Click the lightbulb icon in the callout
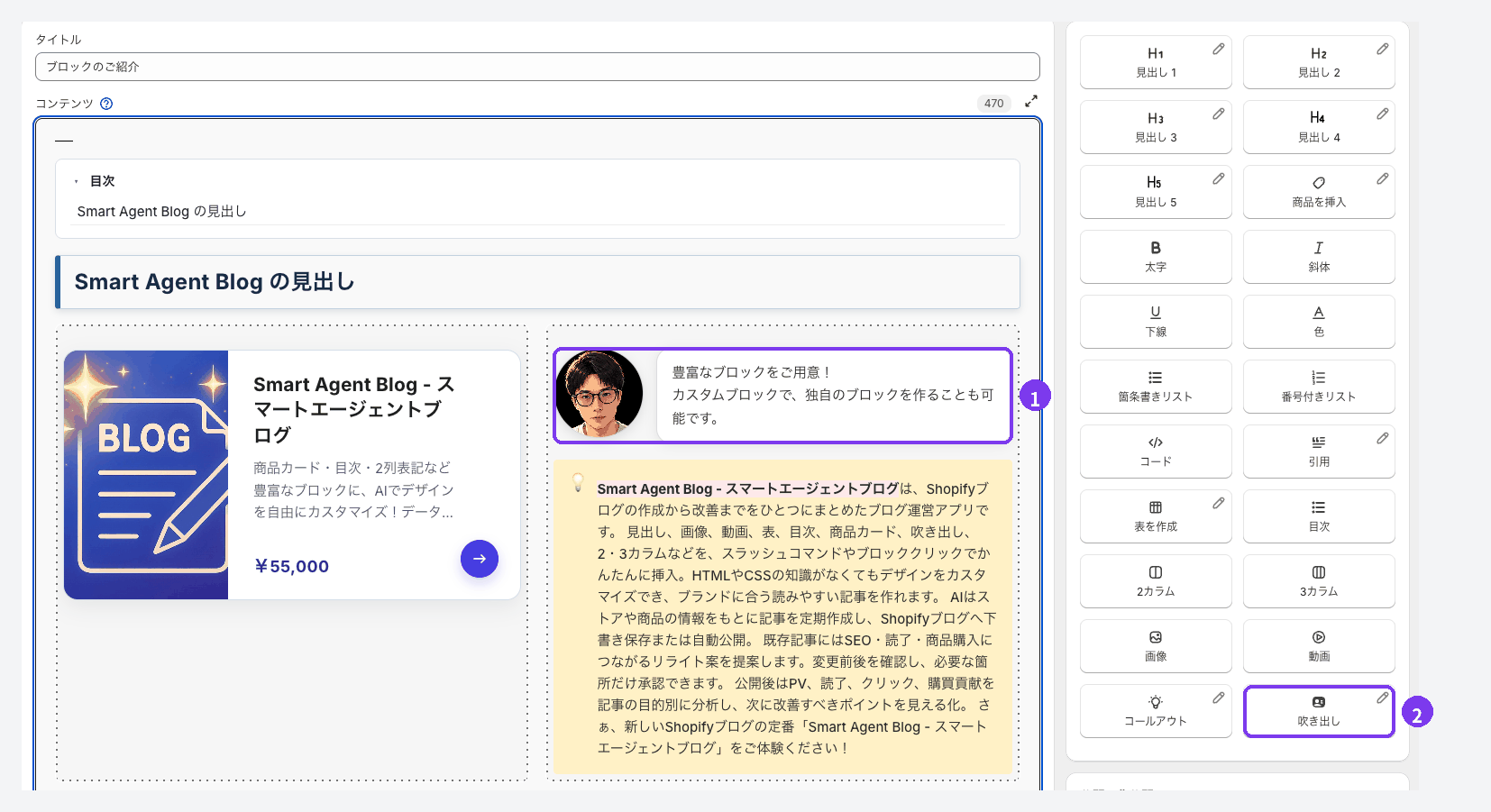 pyautogui.click(x=578, y=483)
